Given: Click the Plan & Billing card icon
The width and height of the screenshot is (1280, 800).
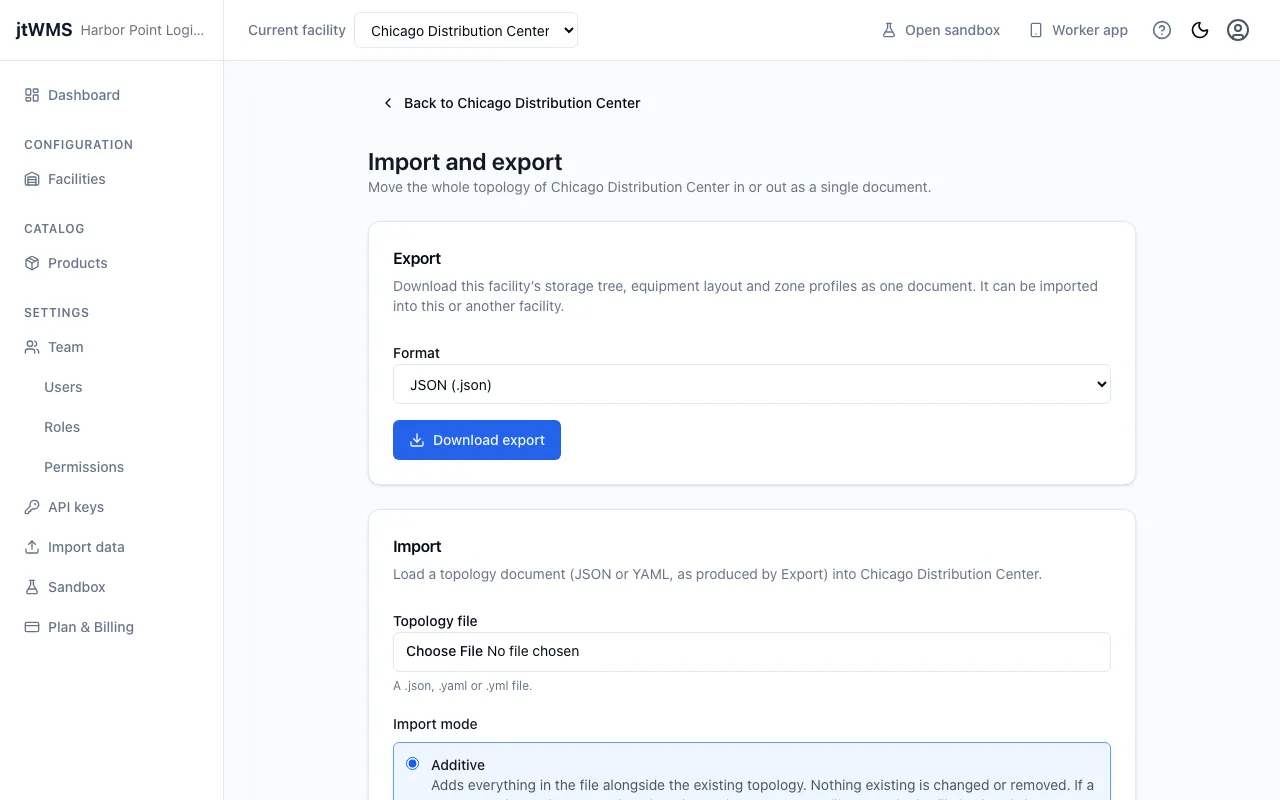Looking at the screenshot, I should 32,627.
